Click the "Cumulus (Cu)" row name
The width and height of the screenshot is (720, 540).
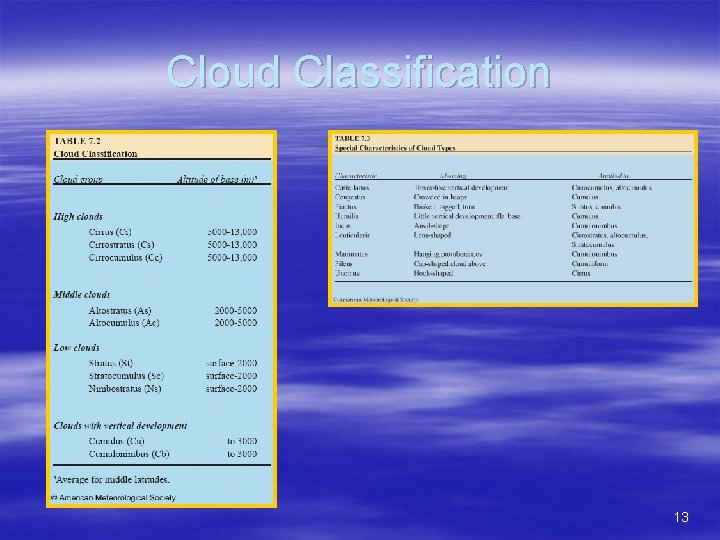tap(117, 441)
